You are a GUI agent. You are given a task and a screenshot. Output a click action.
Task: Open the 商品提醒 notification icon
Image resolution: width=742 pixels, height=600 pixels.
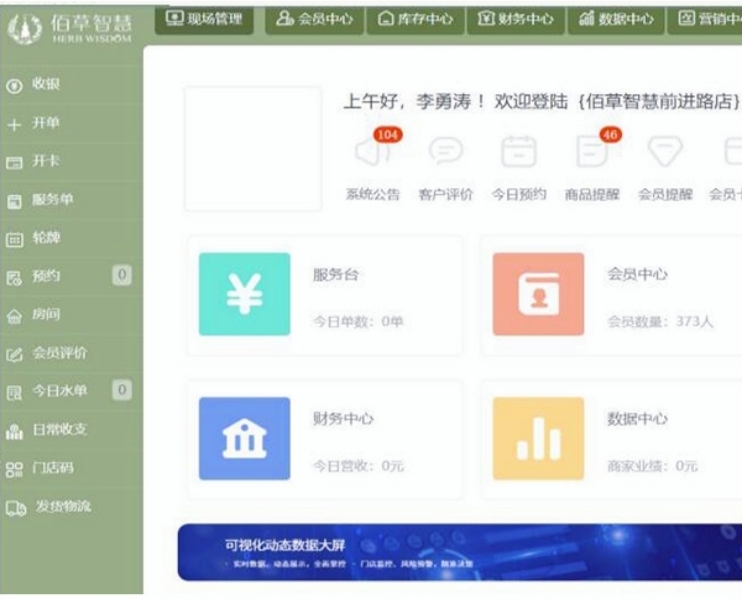click(591, 152)
